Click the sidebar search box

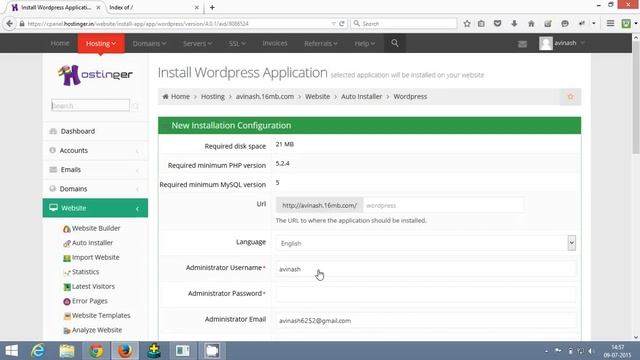click(90, 106)
